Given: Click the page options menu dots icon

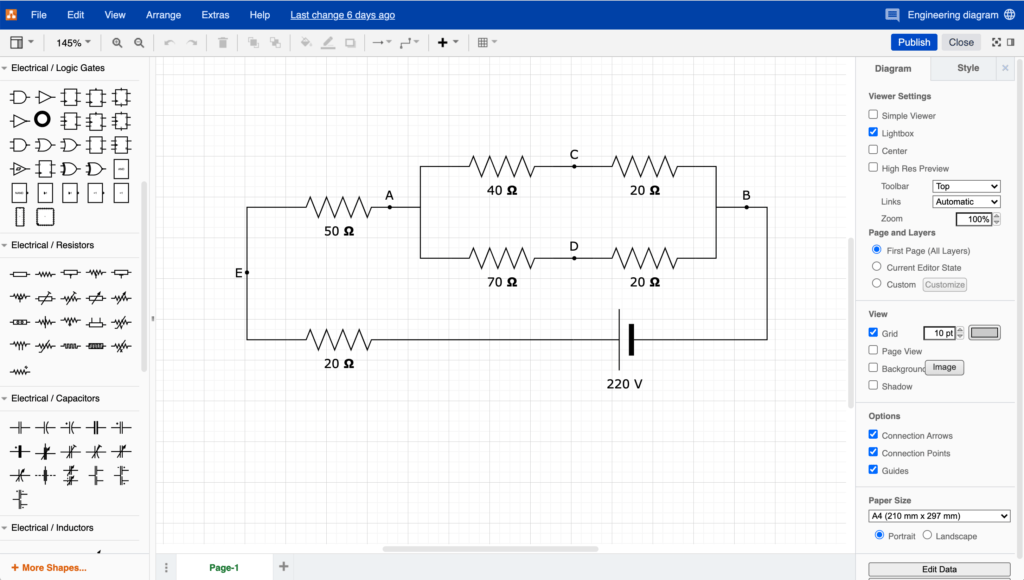Looking at the screenshot, I should [x=166, y=568].
